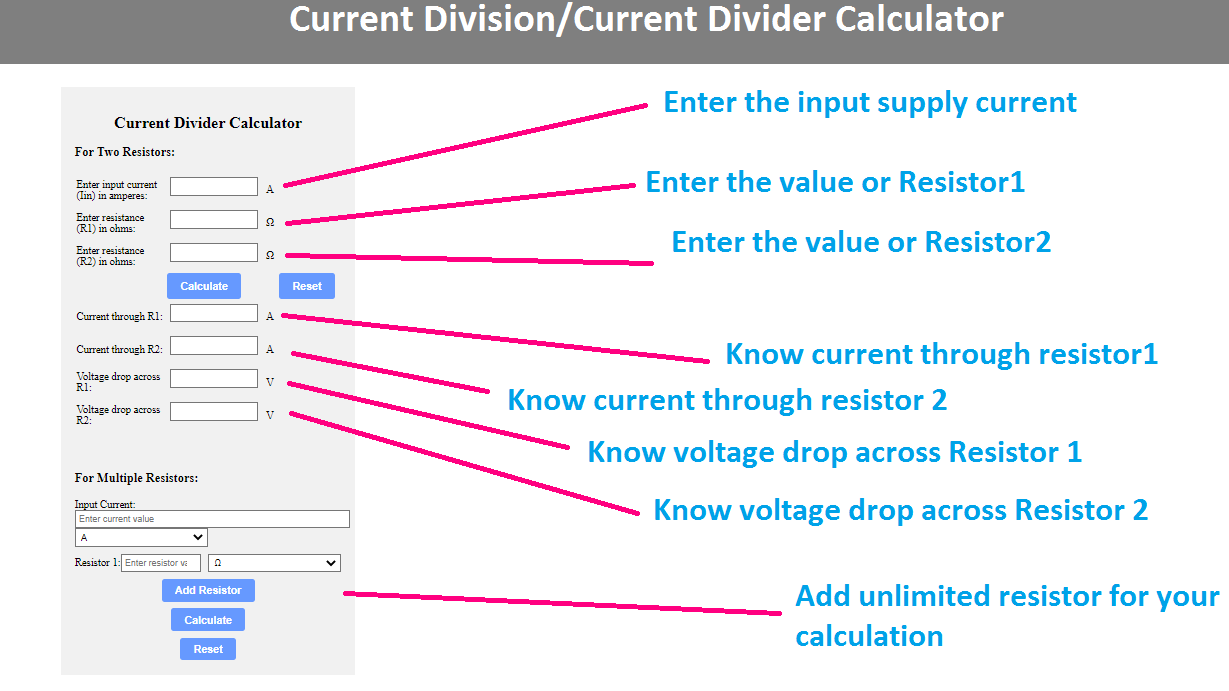Click Reset under For Multiple Resistors

pos(207,648)
